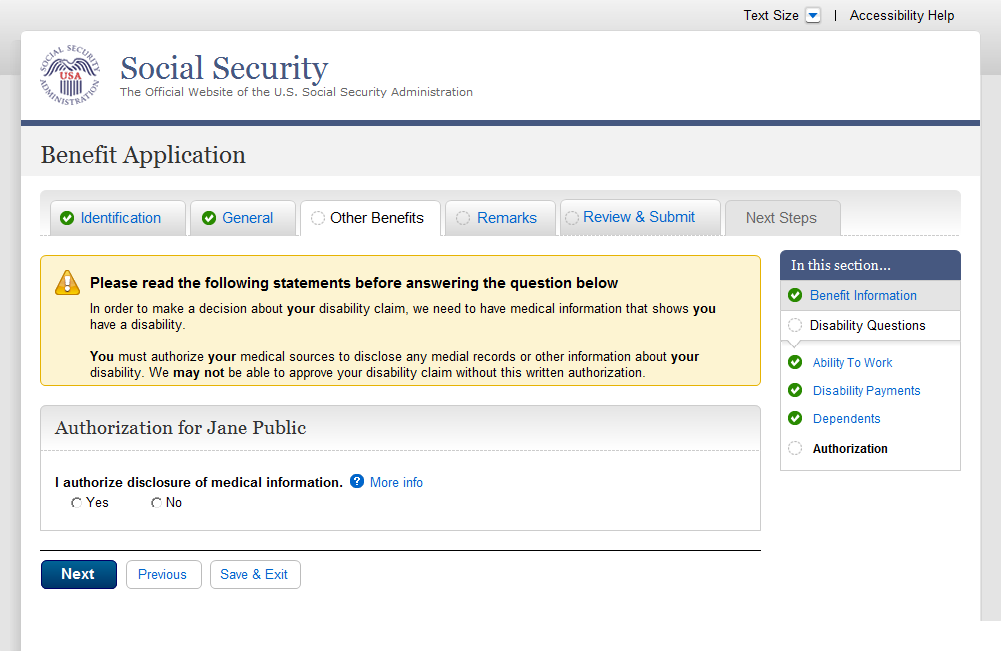Open the Review & Submit tab
The height and width of the screenshot is (658, 1008).
(638, 217)
